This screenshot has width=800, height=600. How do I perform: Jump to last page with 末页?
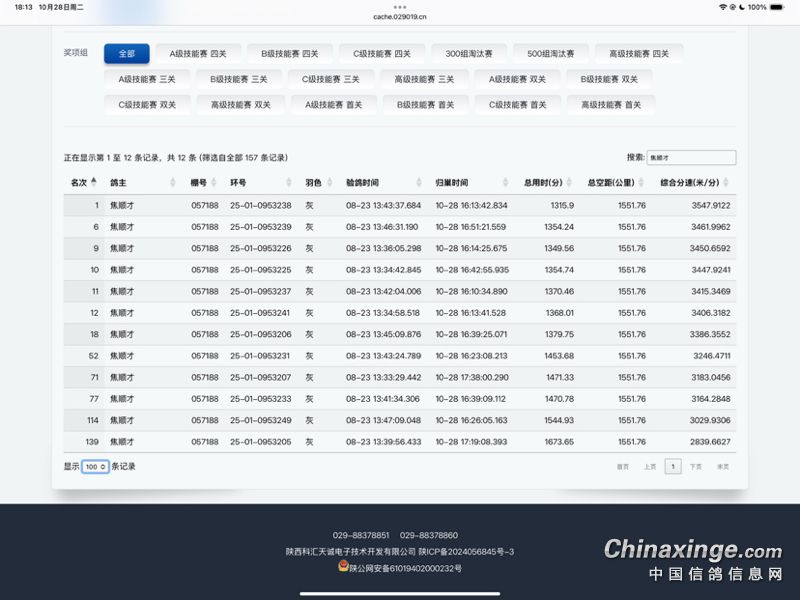pos(723,466)
